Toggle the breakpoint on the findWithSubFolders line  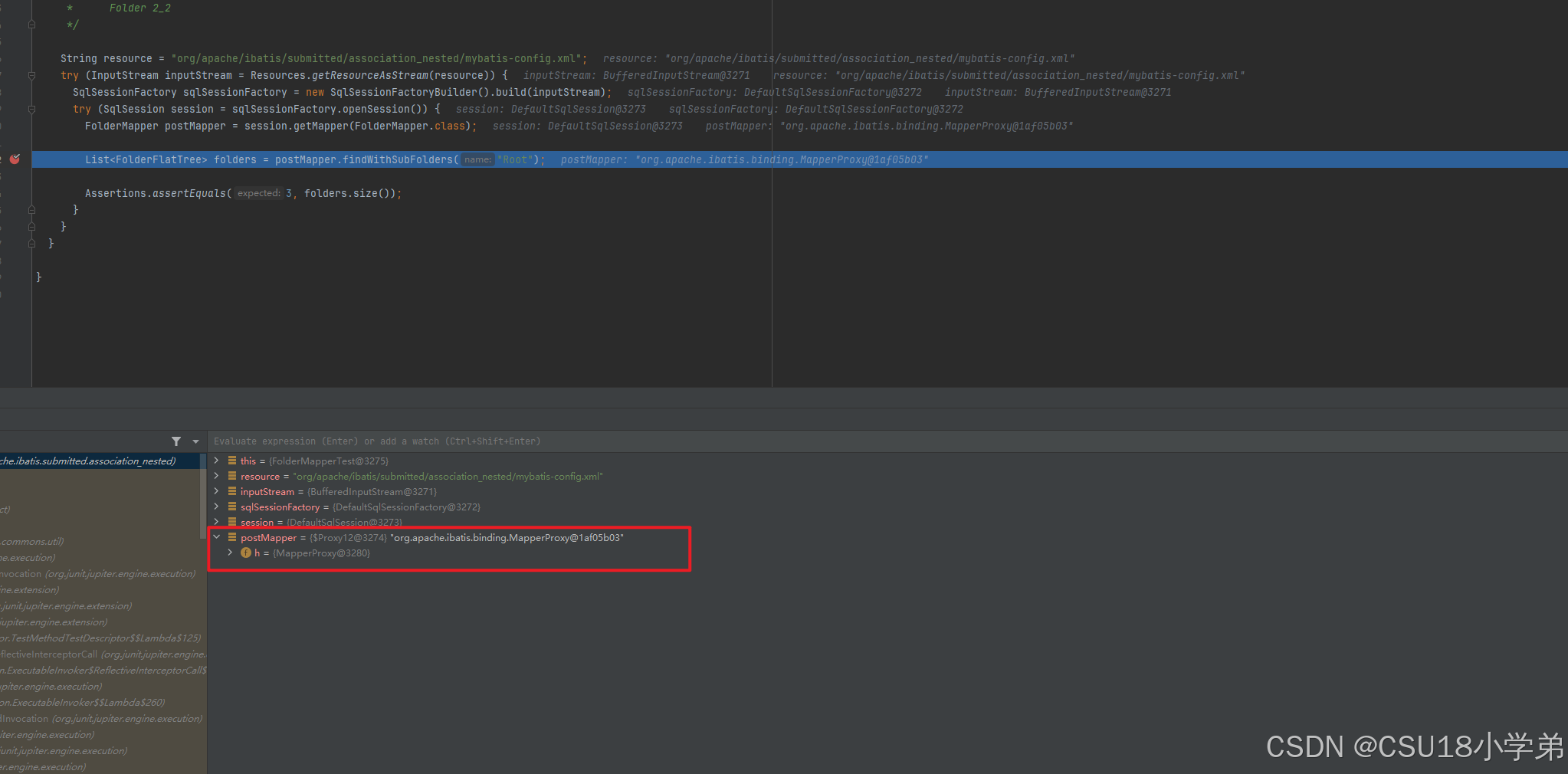point(15,159)
